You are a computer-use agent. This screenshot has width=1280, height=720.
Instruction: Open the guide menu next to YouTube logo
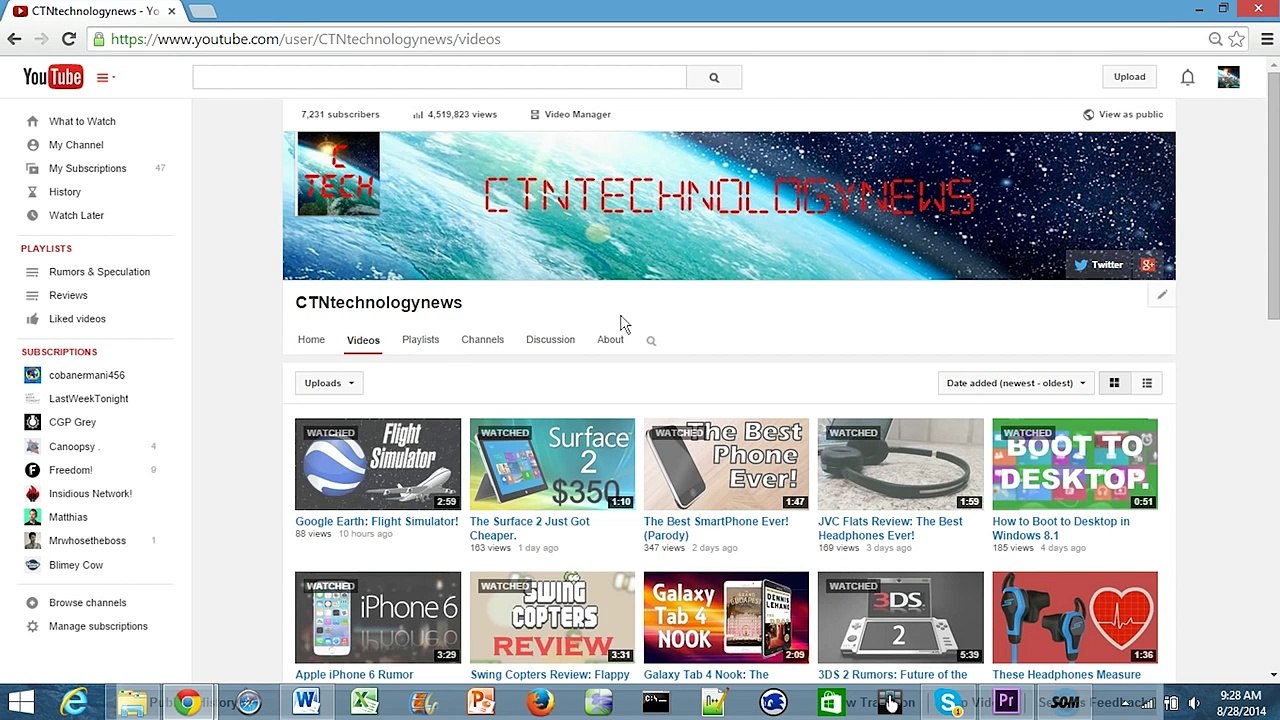[x=105, y=77]
